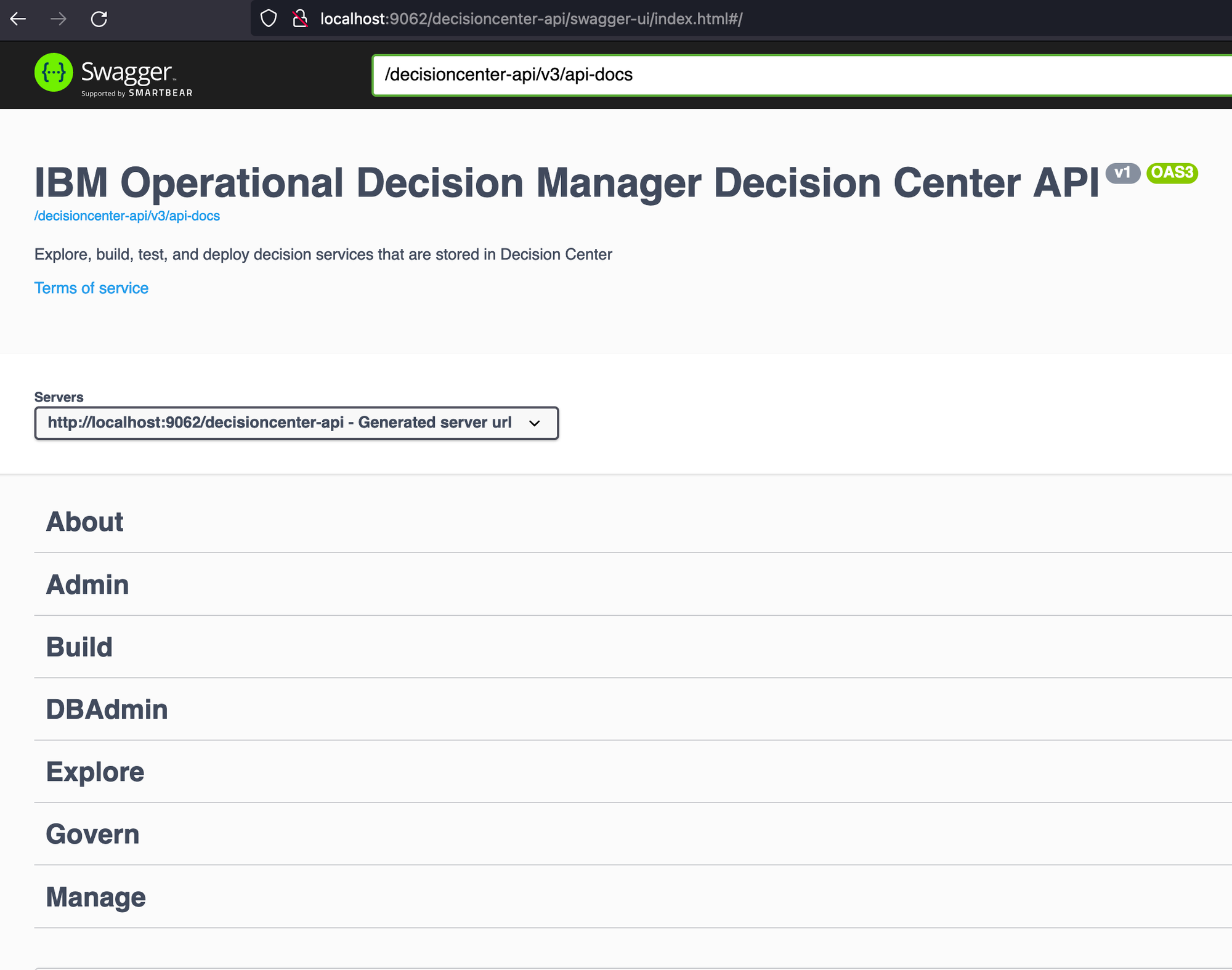Click the shield tracking protection icon
This screenshot has width=1232, height=970.
point(269,19)
